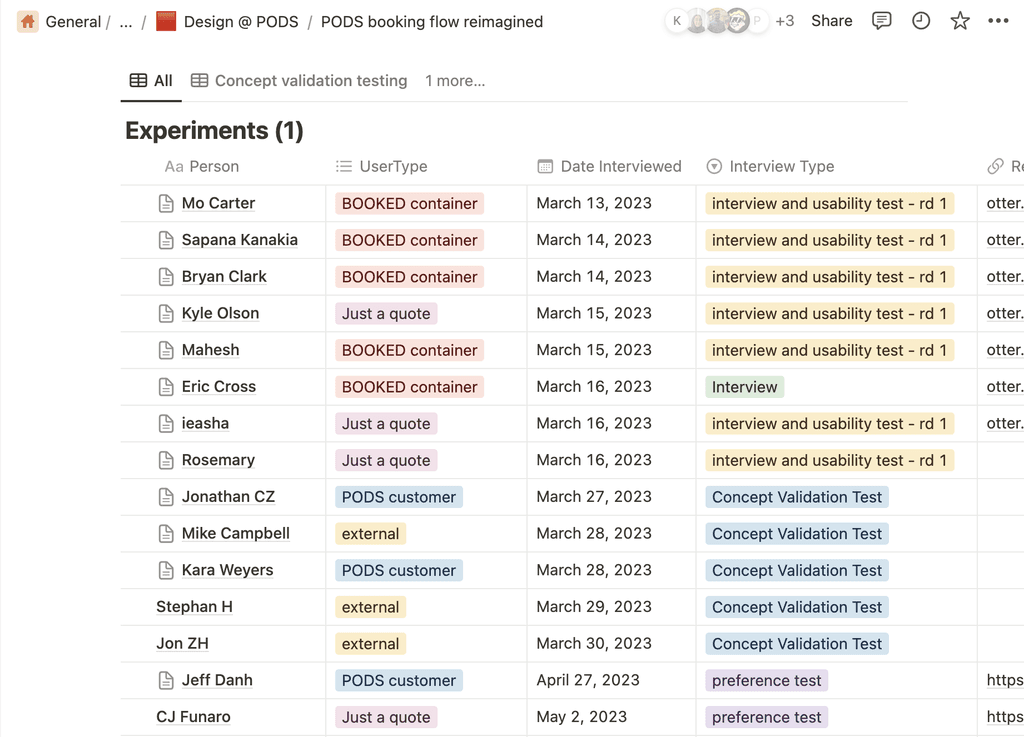1024x737 pixels.
Task: Switch to the All view tab
Action: click(151, 81)
